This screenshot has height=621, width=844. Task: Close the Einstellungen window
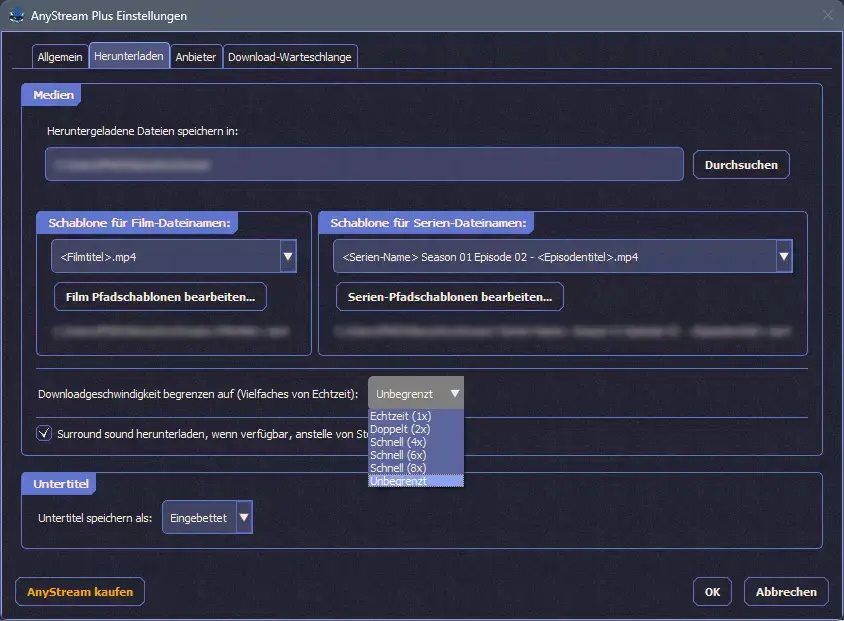[828, 15]
